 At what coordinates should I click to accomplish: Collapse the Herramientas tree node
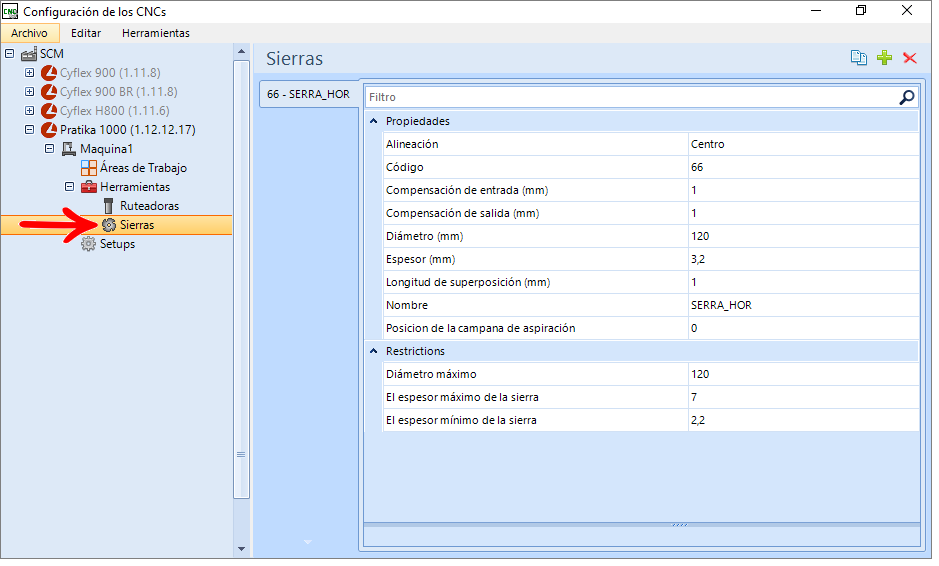pos(69,187)
